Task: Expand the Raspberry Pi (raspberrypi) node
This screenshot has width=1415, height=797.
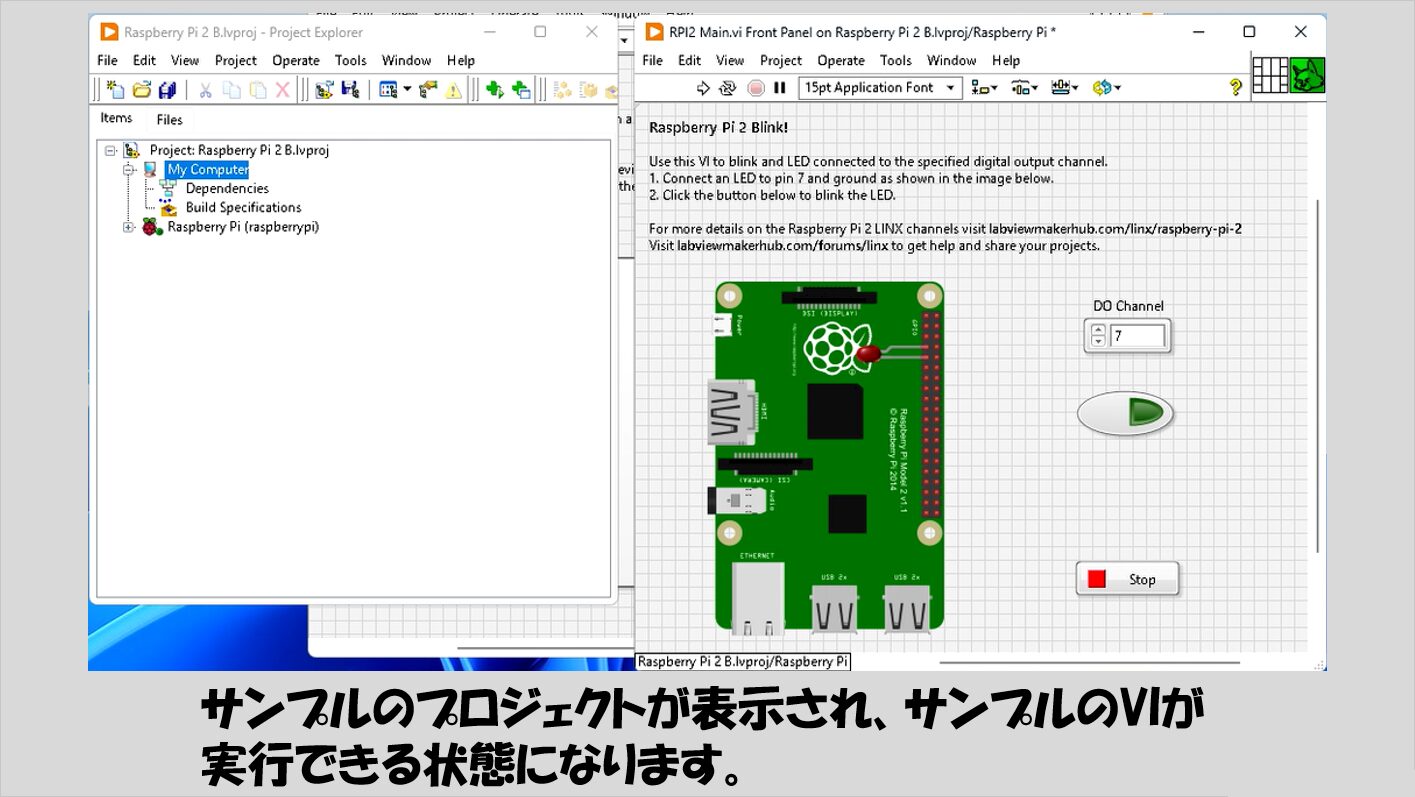Action: 129,228
